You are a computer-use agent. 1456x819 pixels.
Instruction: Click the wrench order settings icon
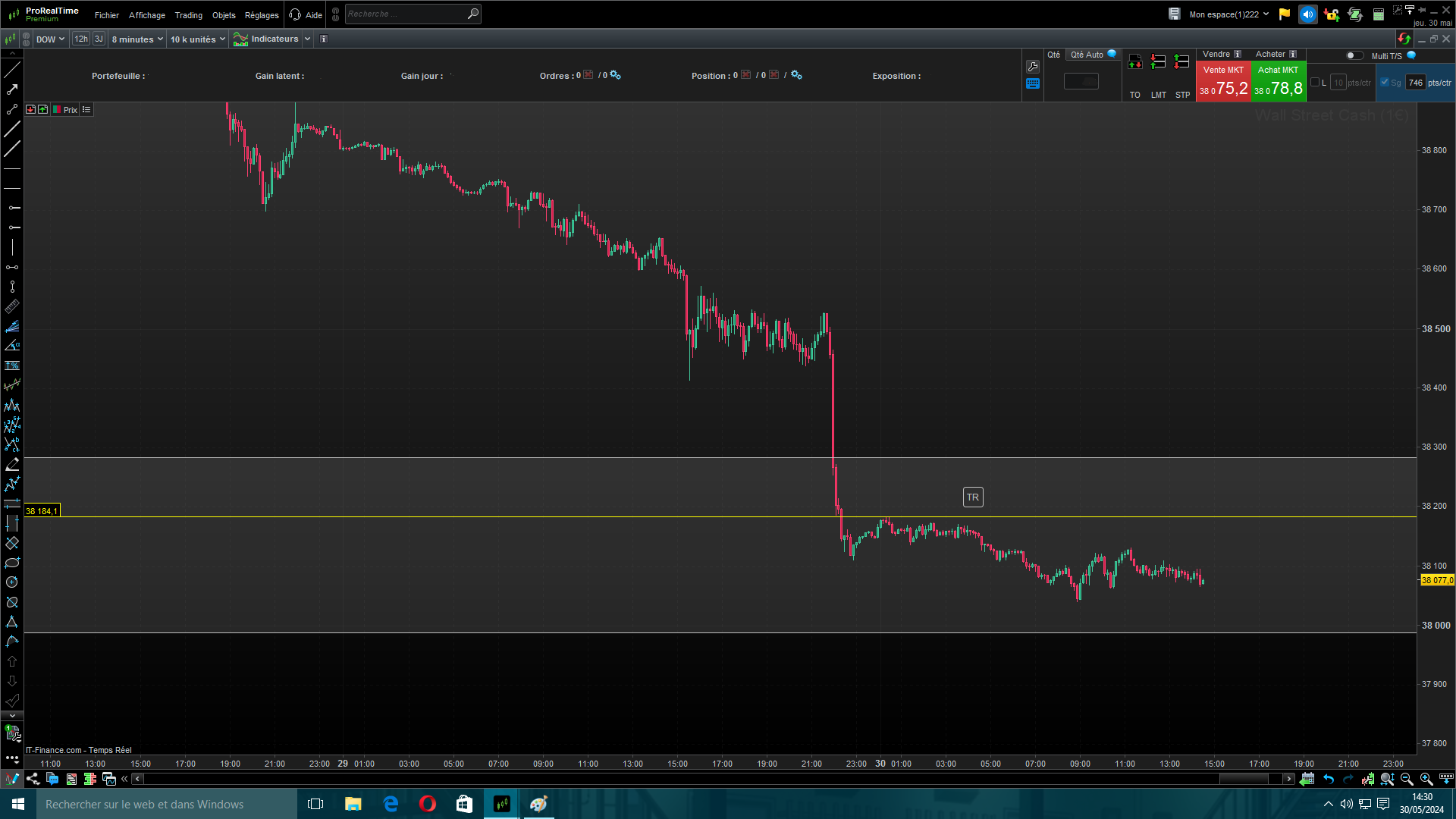point(1033,67)
